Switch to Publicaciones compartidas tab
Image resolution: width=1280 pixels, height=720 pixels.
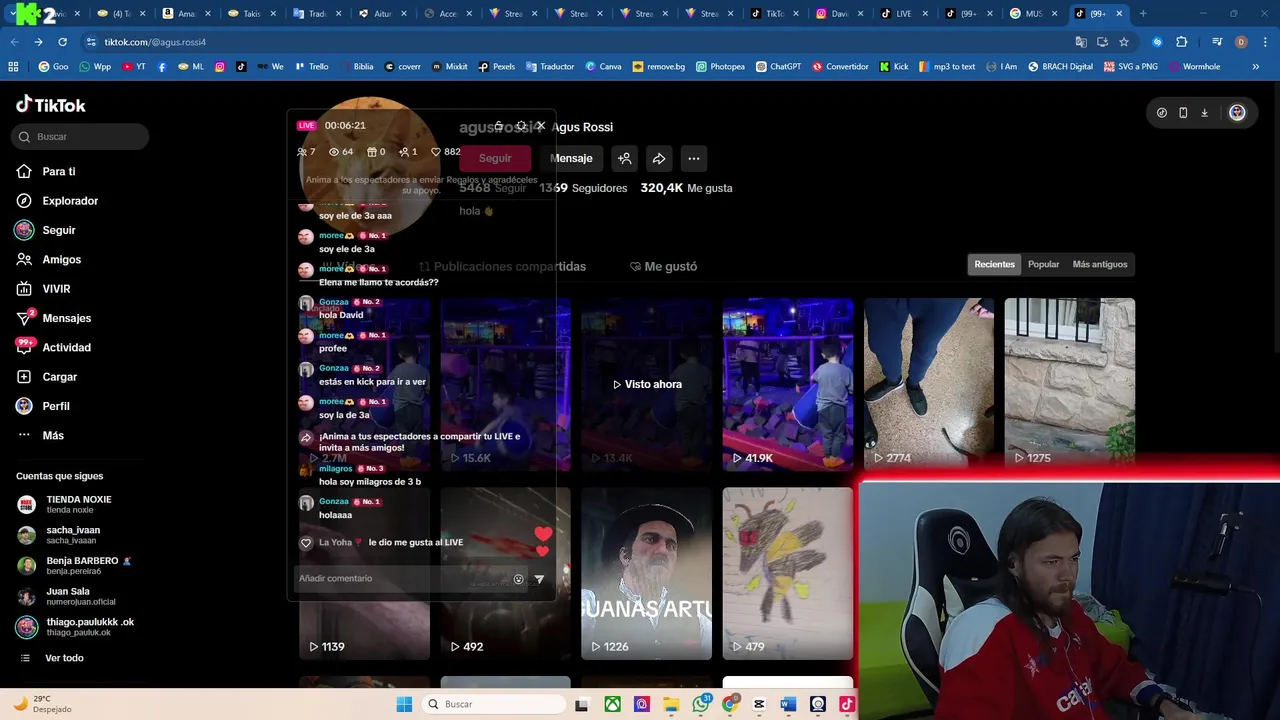pyautogui.click(x=502, y=267)
